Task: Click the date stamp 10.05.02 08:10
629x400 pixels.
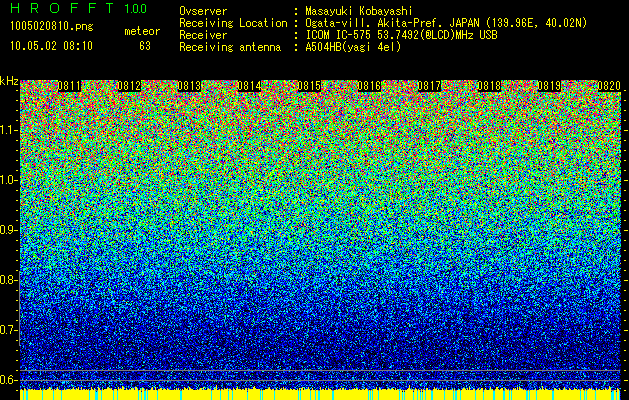Action: pos(51,46)
